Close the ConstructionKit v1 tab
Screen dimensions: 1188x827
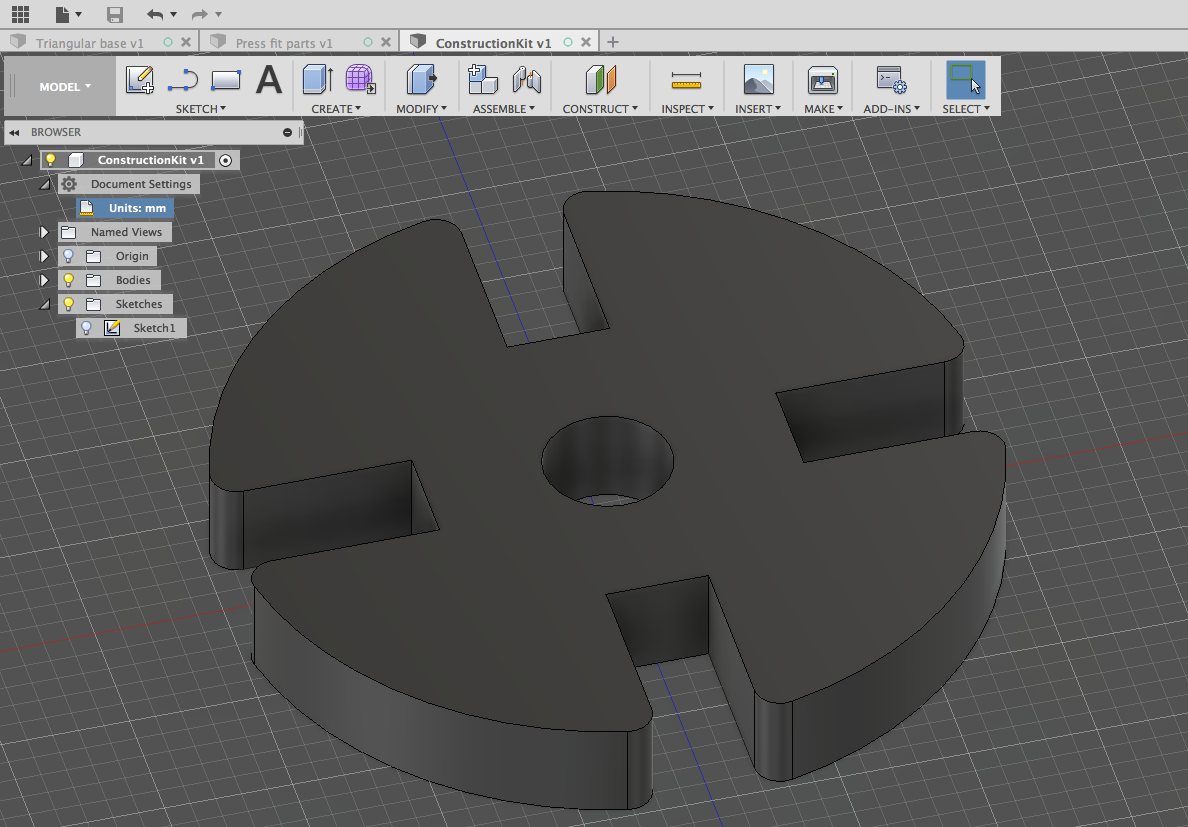586,42
